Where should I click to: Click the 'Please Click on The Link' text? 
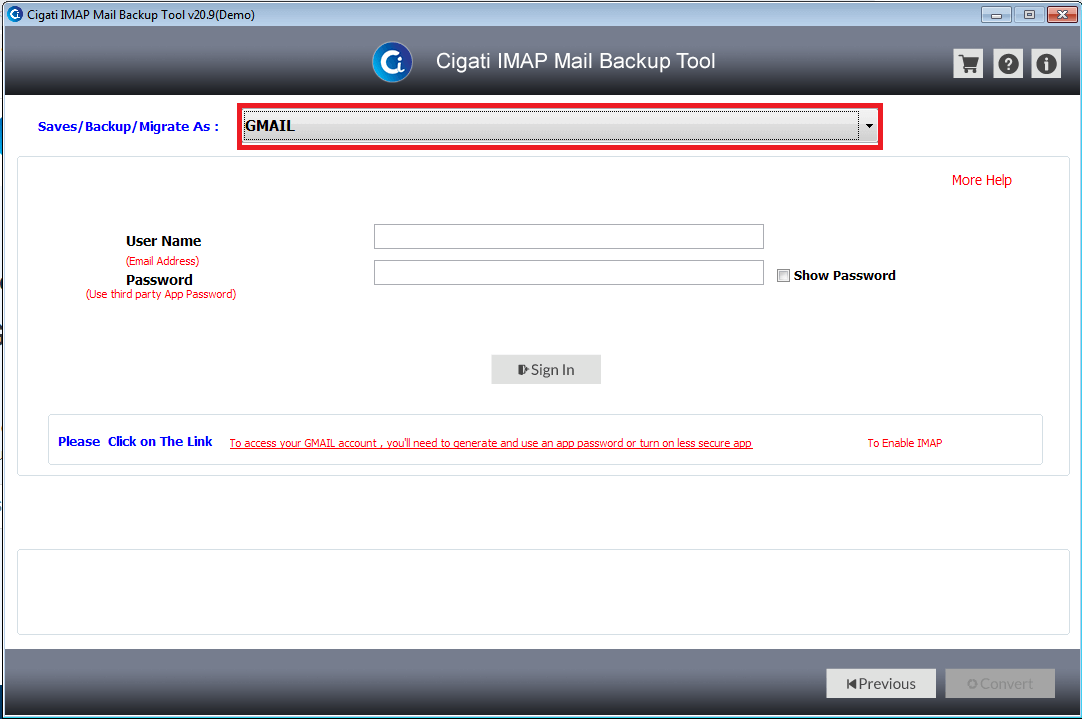point(135,442)
